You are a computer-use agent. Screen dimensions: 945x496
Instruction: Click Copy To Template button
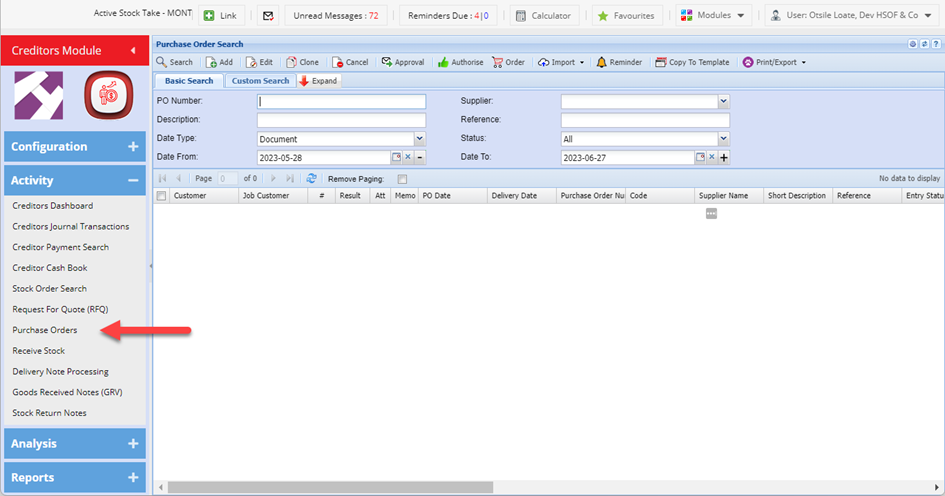[692, 62]
